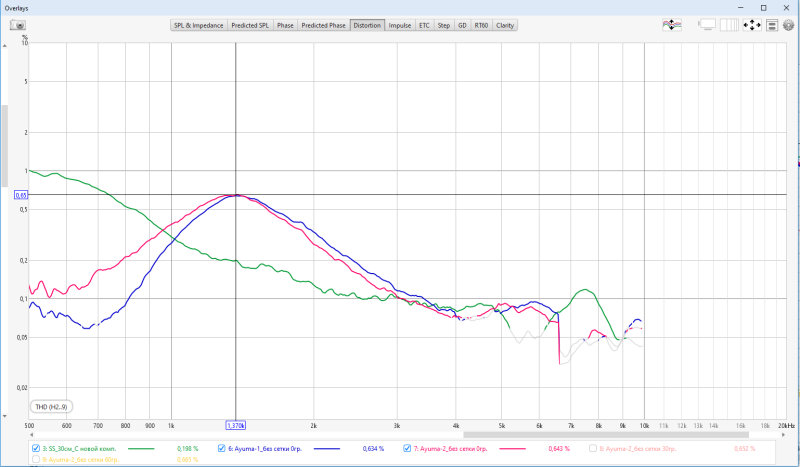Click horizontal scrollbar left arrow
Image resolution: width=800 pixels, height=467 pixels.
(x=32, y=435)
